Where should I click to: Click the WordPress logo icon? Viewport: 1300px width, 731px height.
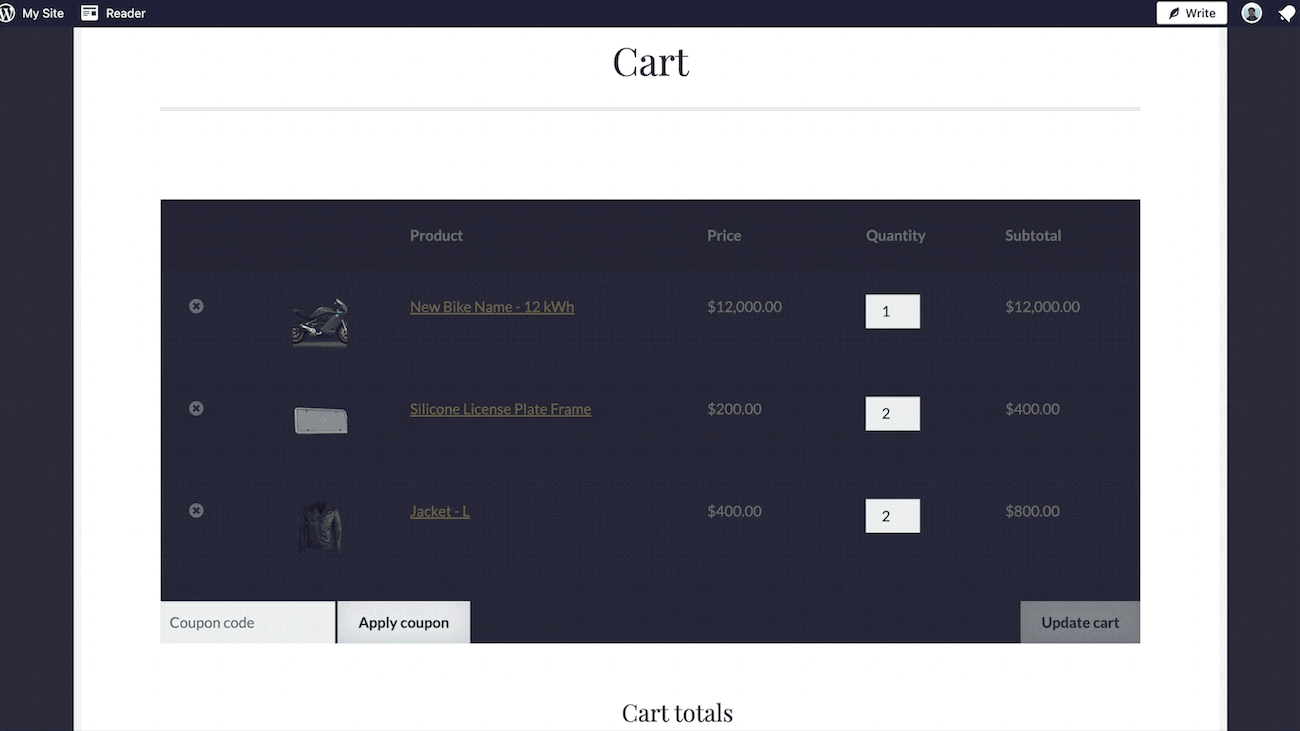tap(8, 13)
